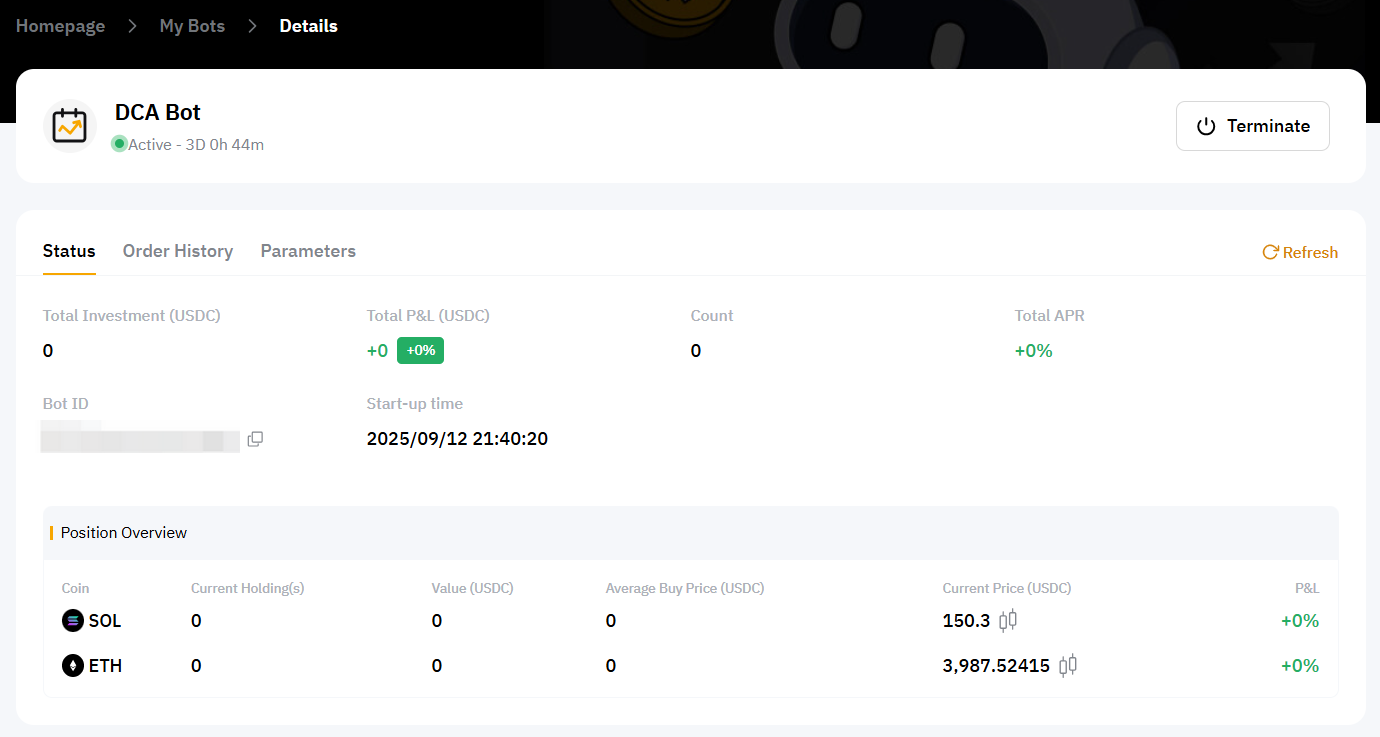Click the ETH coin logo
This screenshot has width=1380, height=737.
click(x=73, y=666)
